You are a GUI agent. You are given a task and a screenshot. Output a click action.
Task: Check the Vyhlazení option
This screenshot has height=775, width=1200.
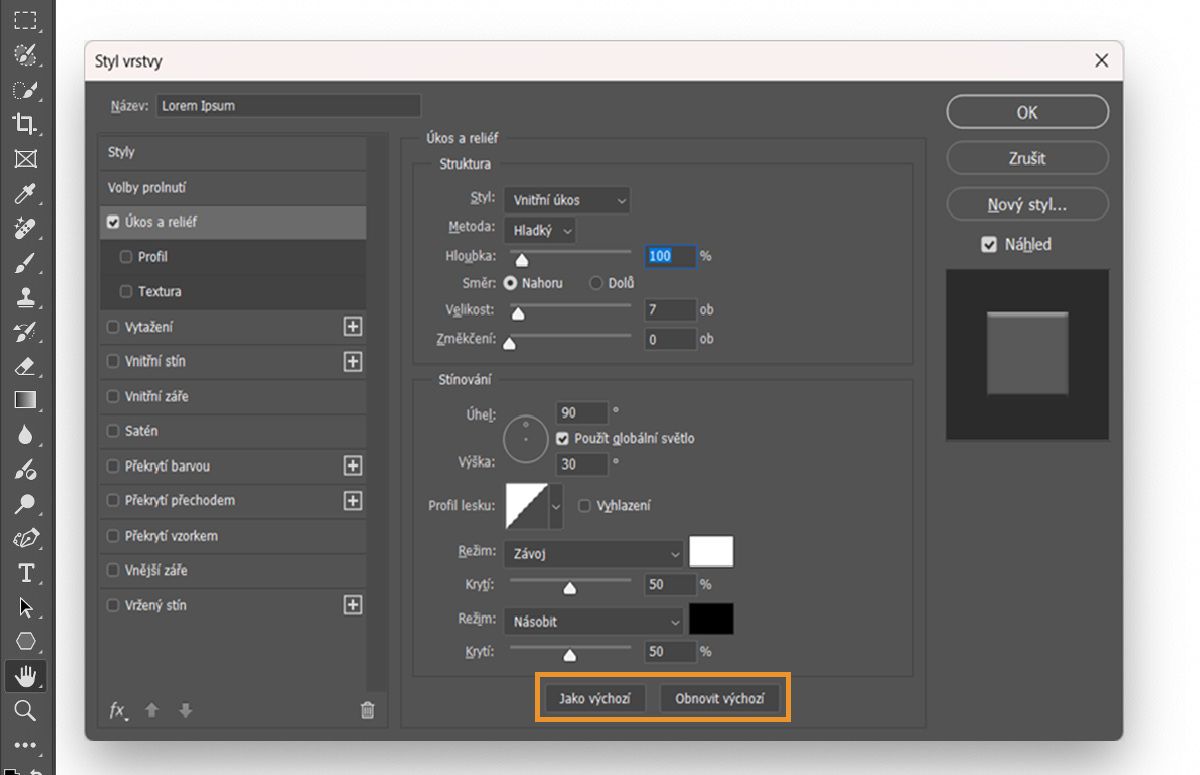pyautogui.click(x=584, y=506)
